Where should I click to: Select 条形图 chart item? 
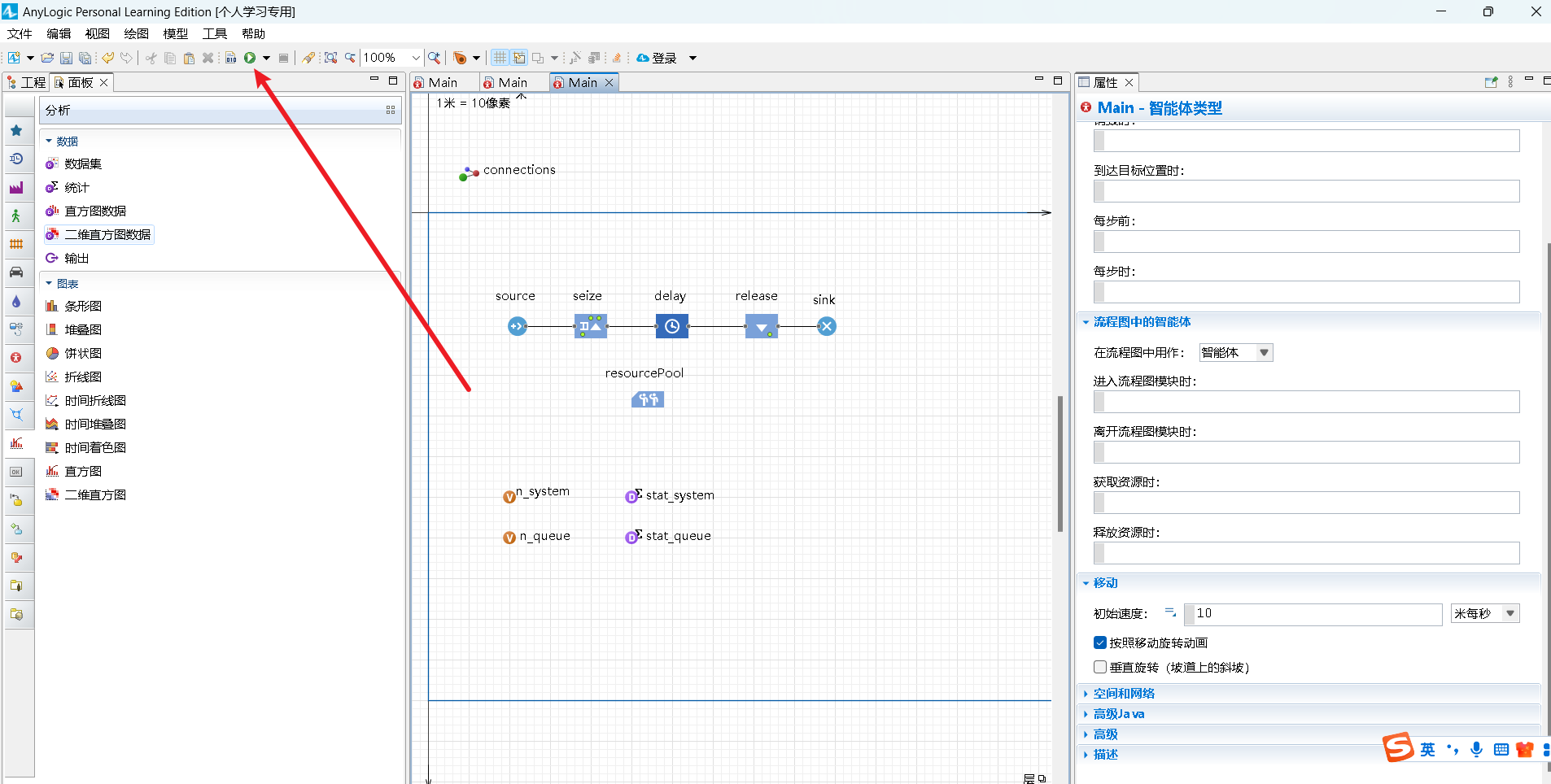pyautogui.click(x=74, y=306)
